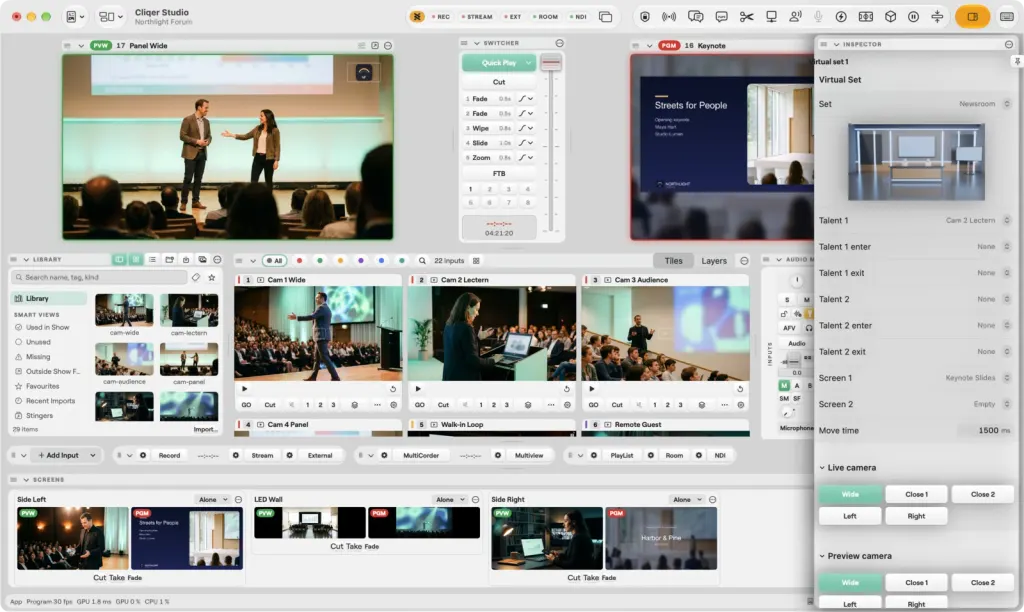Click the audio mixer gain knob
Viewport: 1024px width, 612px height.
[x=796, y=281]
